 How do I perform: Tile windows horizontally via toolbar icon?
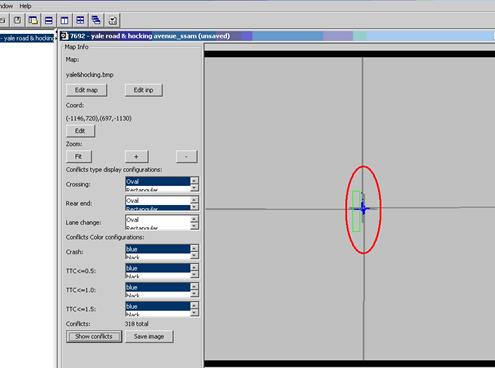49,20
